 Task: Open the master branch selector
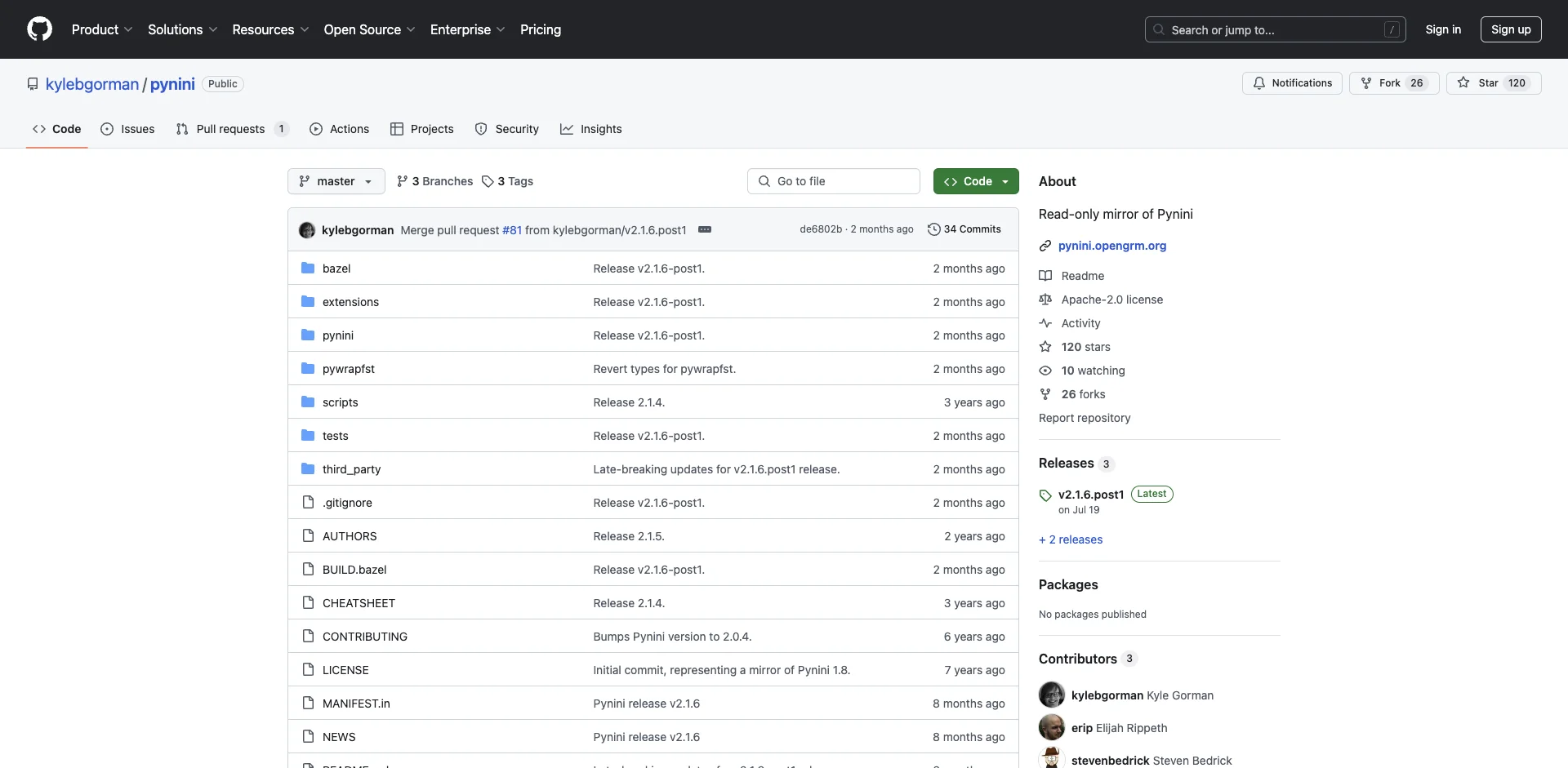(x=336, y=181)
